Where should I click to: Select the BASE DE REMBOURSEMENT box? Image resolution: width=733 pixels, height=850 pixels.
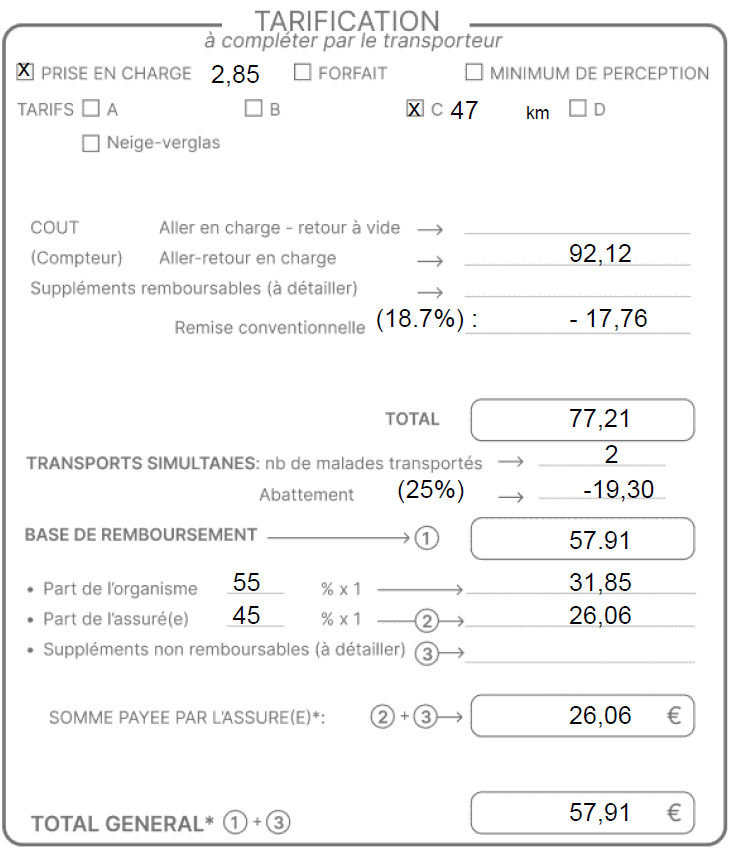point(582,540)
